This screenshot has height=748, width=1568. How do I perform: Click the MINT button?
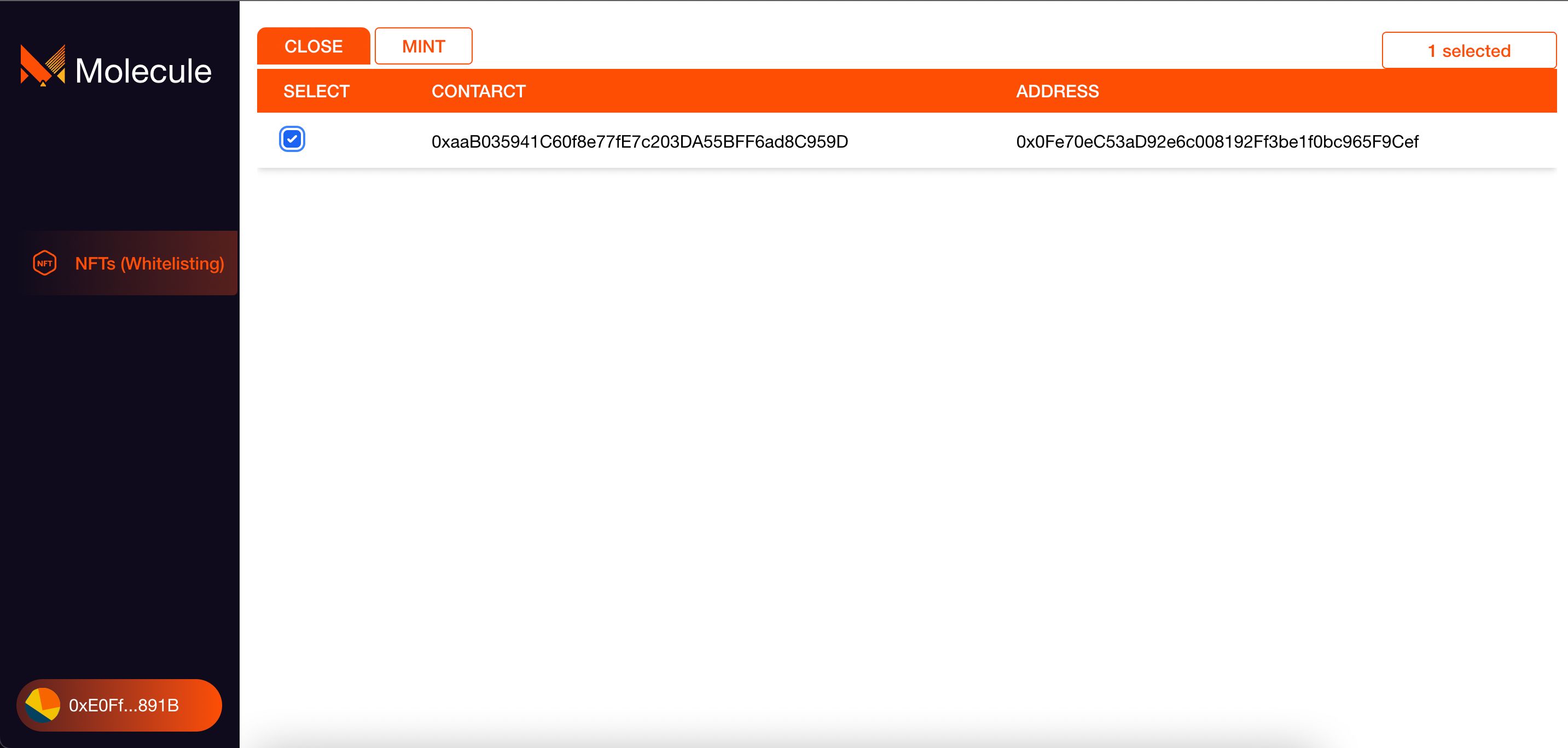point(423,46)
